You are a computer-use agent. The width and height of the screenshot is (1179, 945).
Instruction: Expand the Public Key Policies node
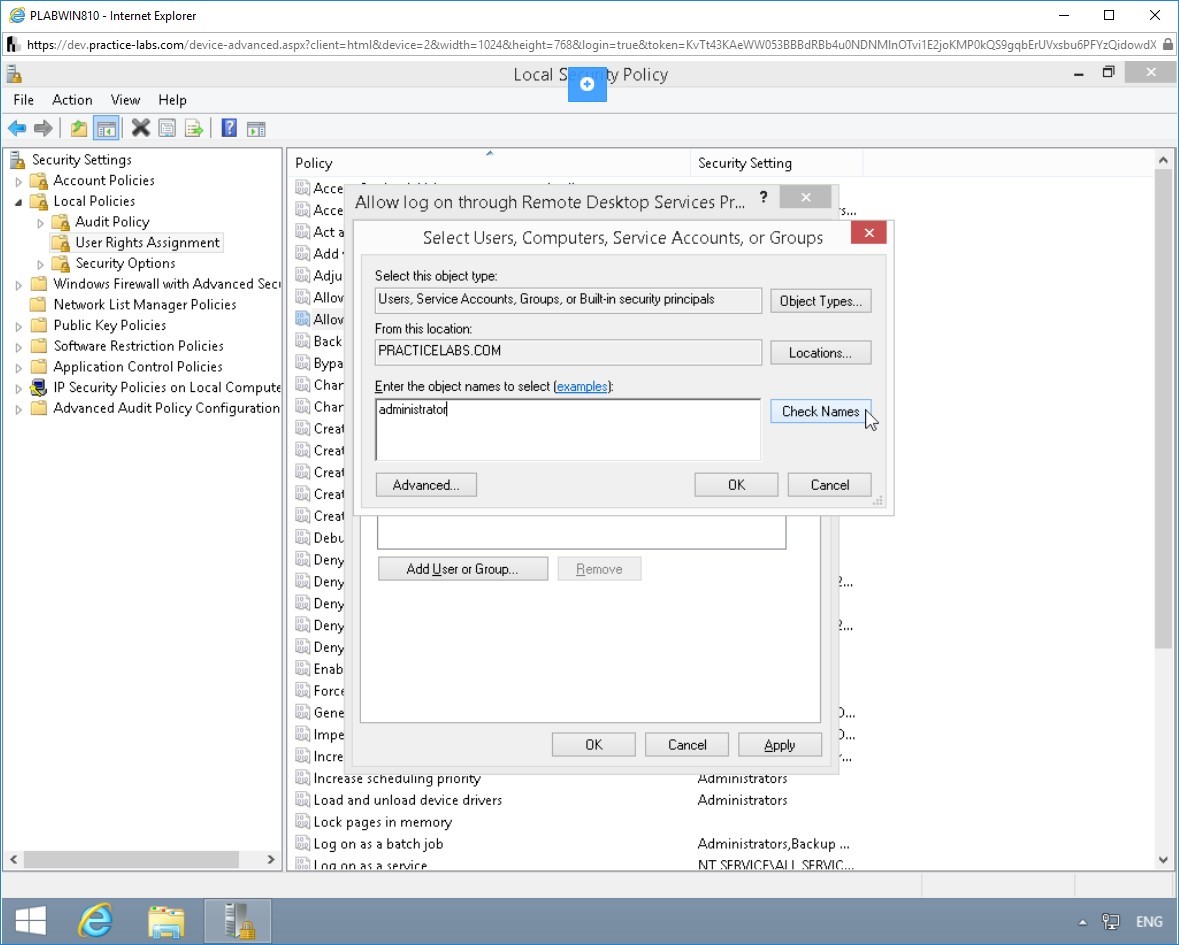click(x=19, y=326)
